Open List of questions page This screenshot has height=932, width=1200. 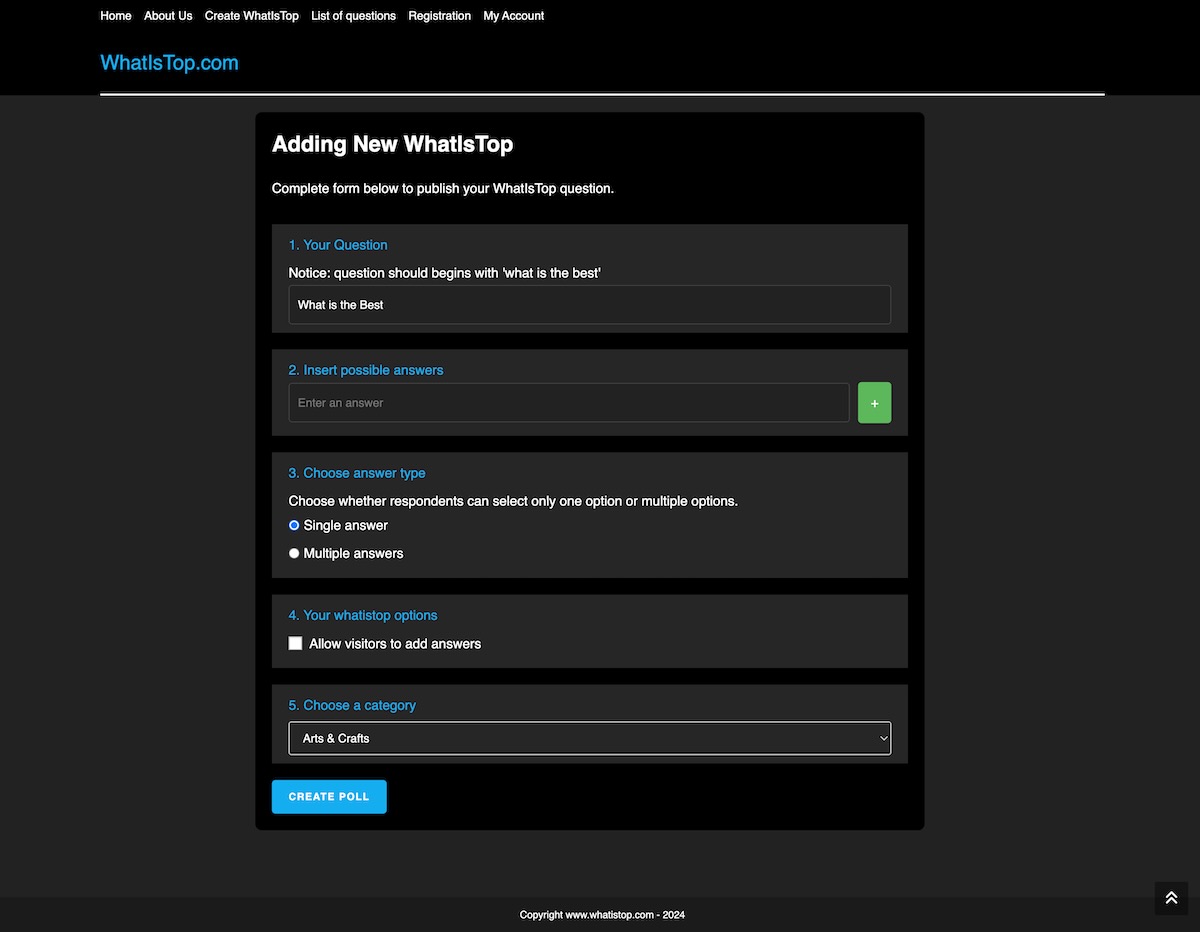pyautogui.click(x=353, y=16)
